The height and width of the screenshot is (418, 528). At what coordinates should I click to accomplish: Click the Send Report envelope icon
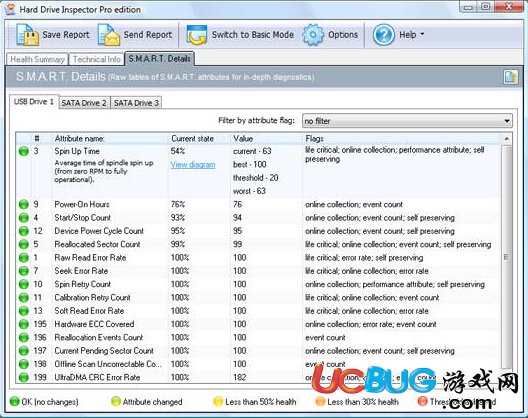tap(109, 35)
